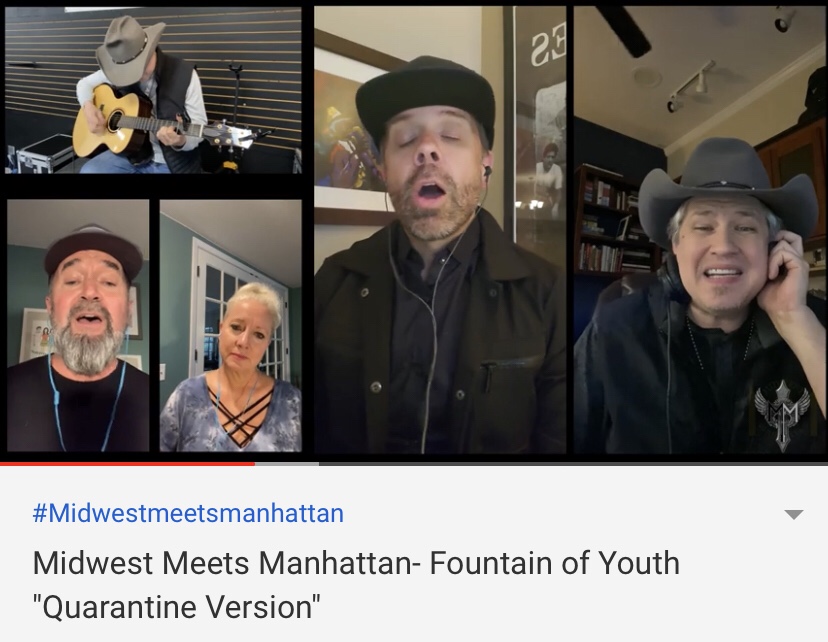Click the track lighting on the ceiling
This screenshot has width=828, height=642.
pos(691,86)
